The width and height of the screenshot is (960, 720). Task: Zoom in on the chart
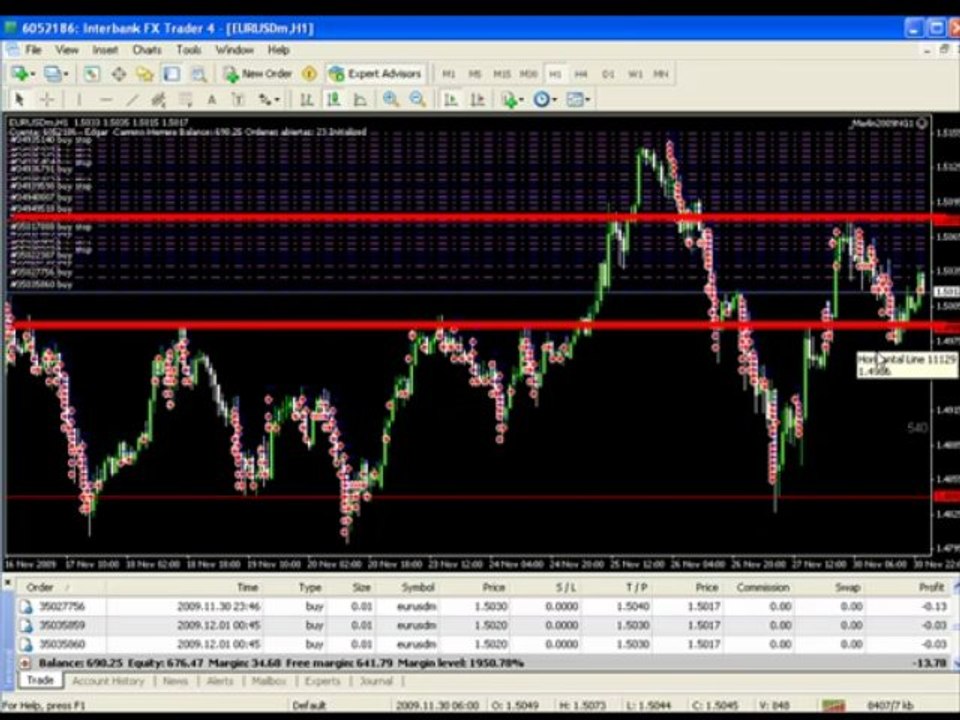pyautogui.click(x=391, y=99)
